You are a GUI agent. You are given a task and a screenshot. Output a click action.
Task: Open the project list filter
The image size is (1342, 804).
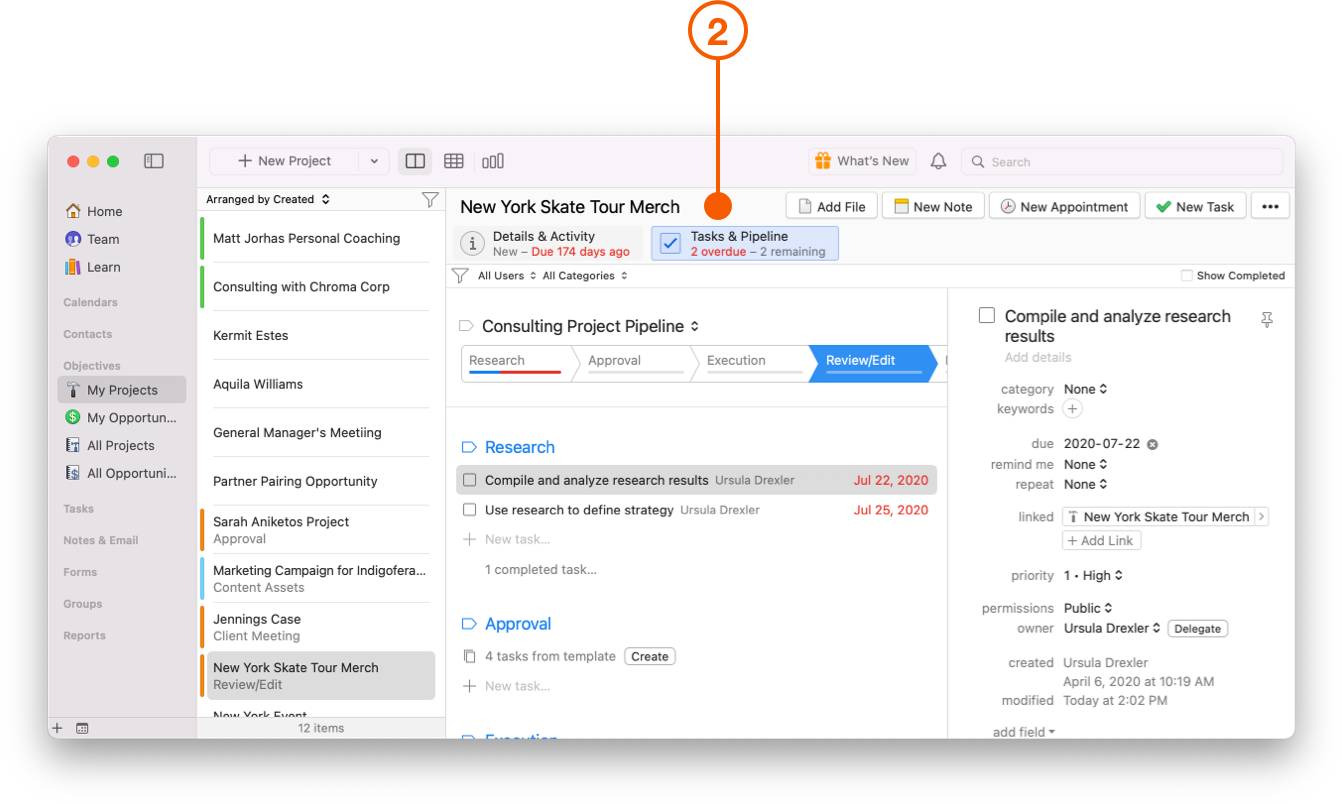pos(429,198)
